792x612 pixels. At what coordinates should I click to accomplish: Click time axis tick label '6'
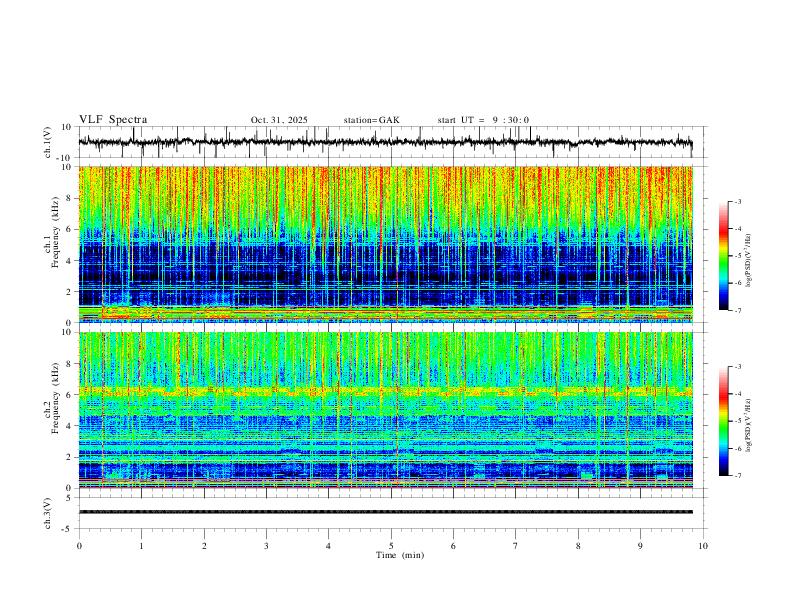coord(453,546)
